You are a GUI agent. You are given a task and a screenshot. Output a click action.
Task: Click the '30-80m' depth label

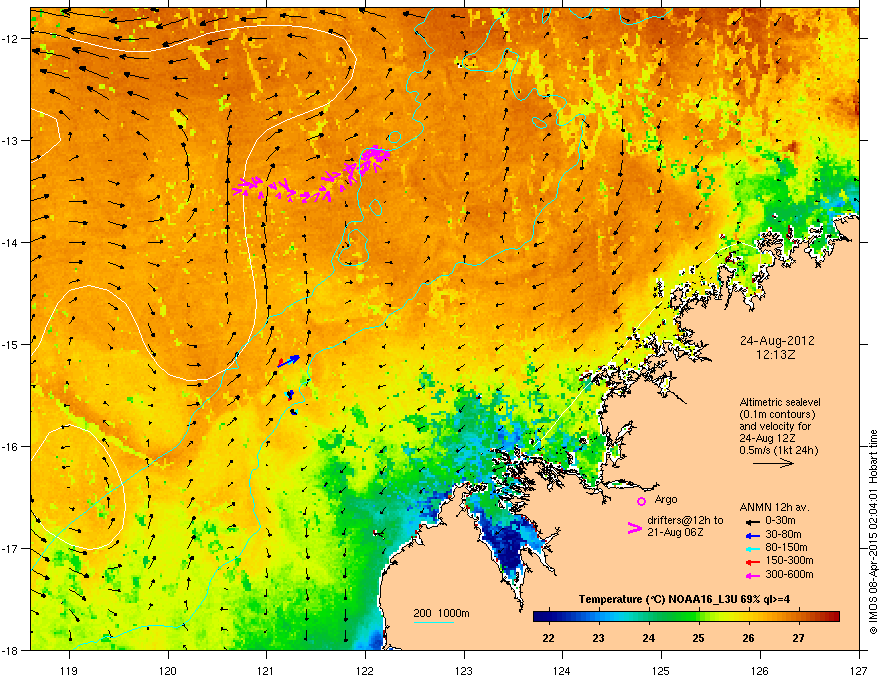tap(783, 535)
